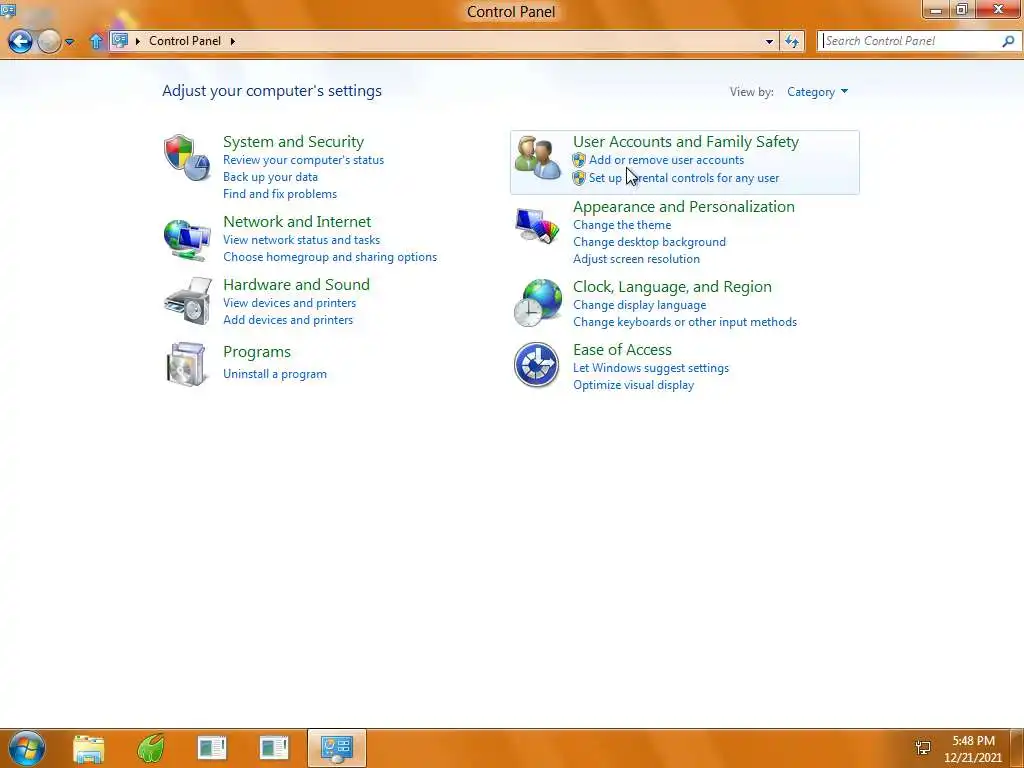Open the second document window taskbar icon
Viewport: 1024px width, 768px height.
point(274,748)
